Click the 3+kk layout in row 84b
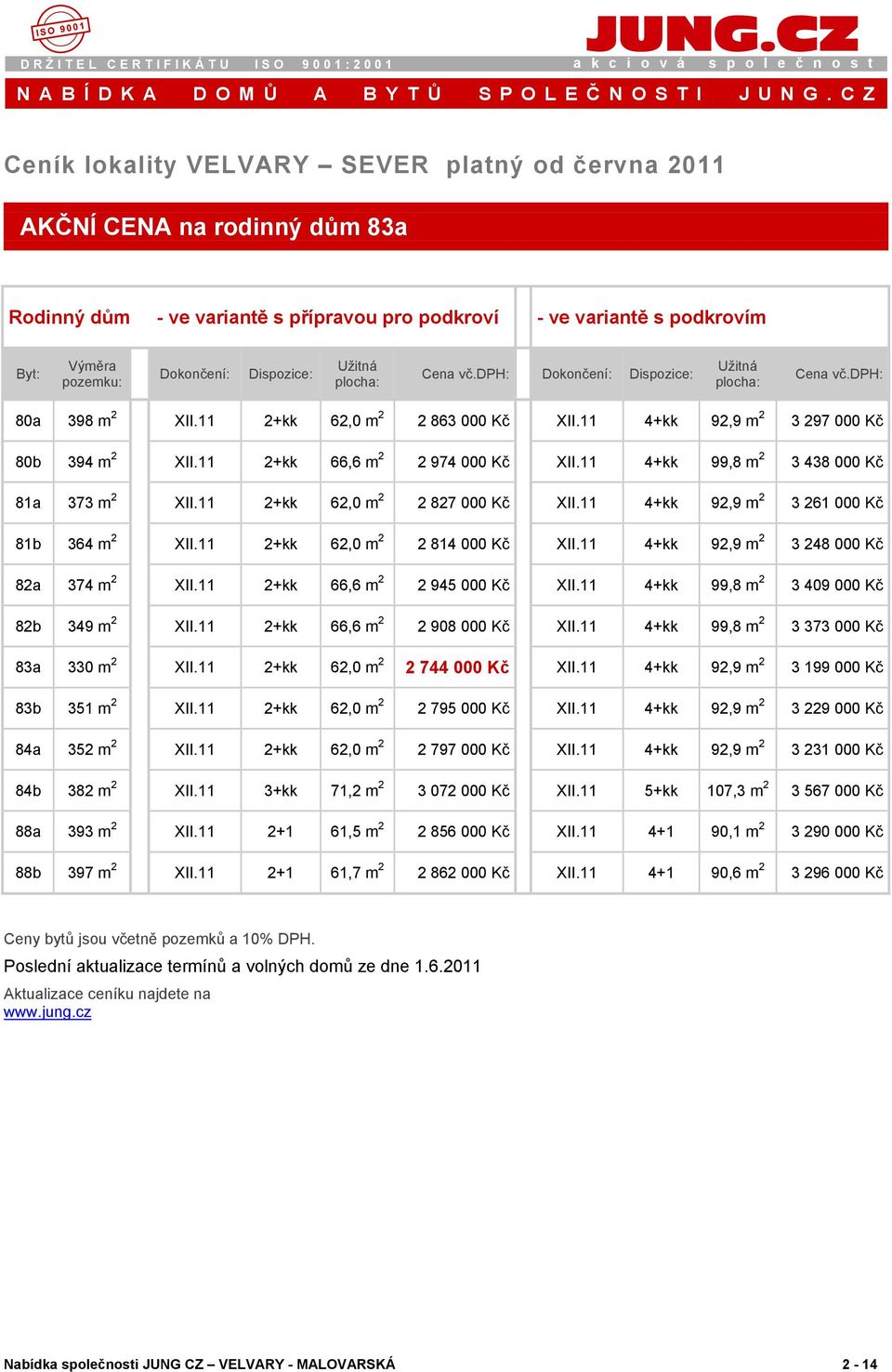Screen dimensions: 892x1372 (x=281, y=791)
